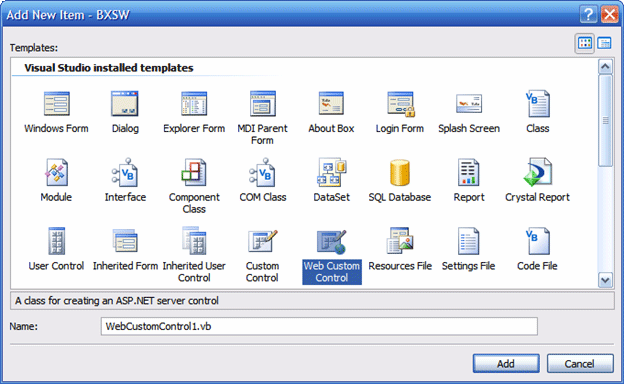Select the Report template icon
624x384 pixels.
coord(469,173)
